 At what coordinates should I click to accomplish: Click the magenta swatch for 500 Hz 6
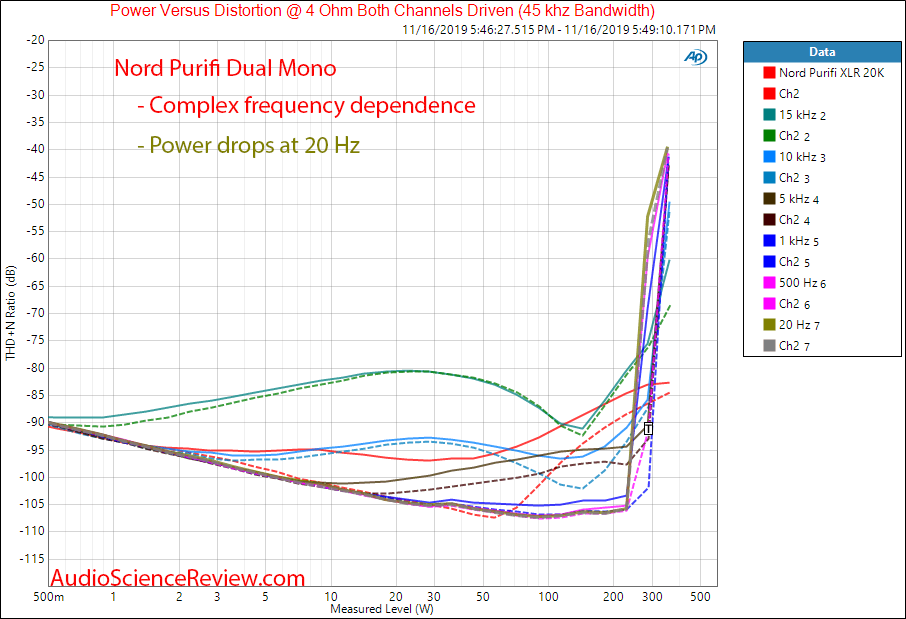(x=769, y=283)
